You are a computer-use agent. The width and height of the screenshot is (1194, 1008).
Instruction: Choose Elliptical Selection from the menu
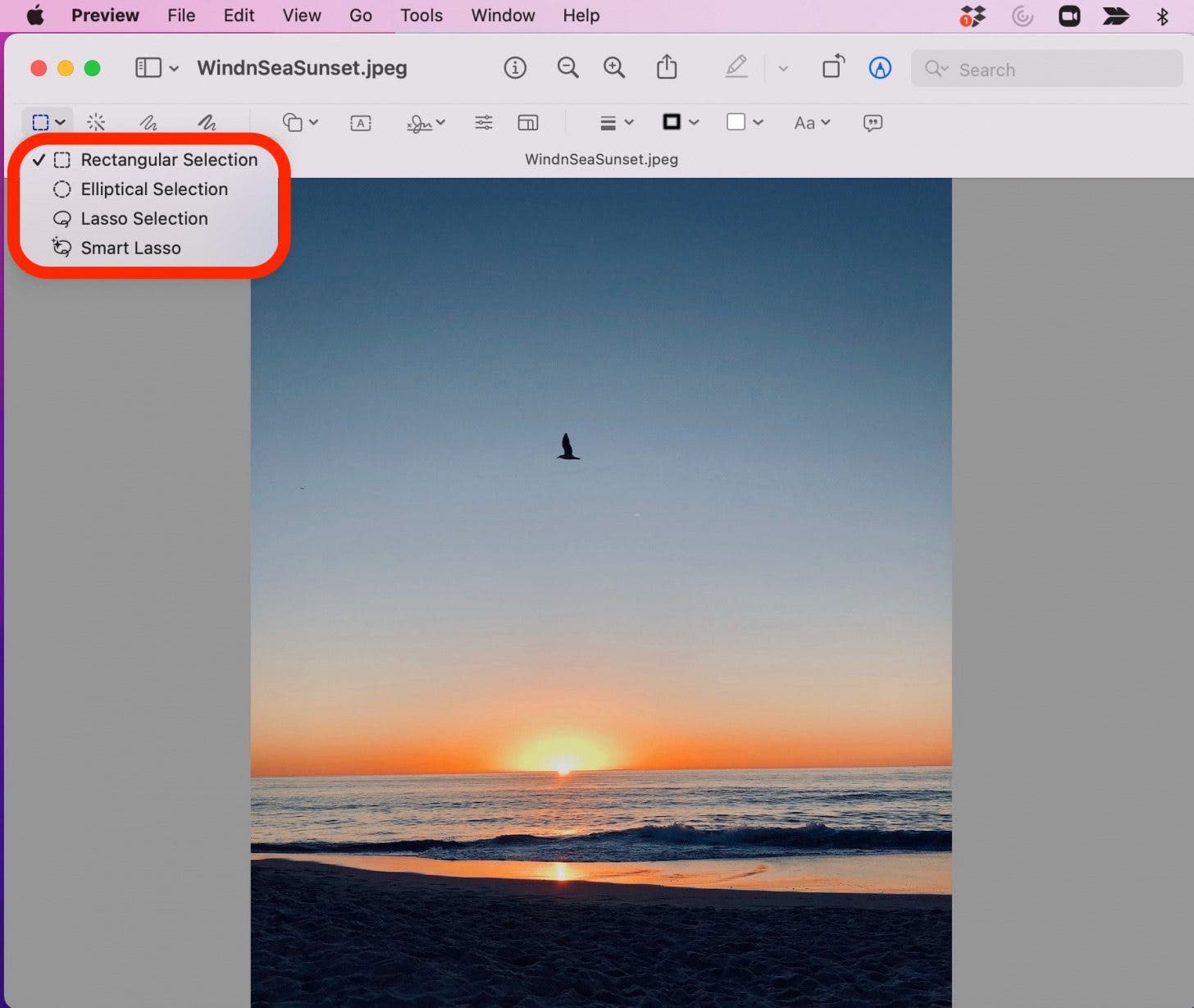pos(153,189)
